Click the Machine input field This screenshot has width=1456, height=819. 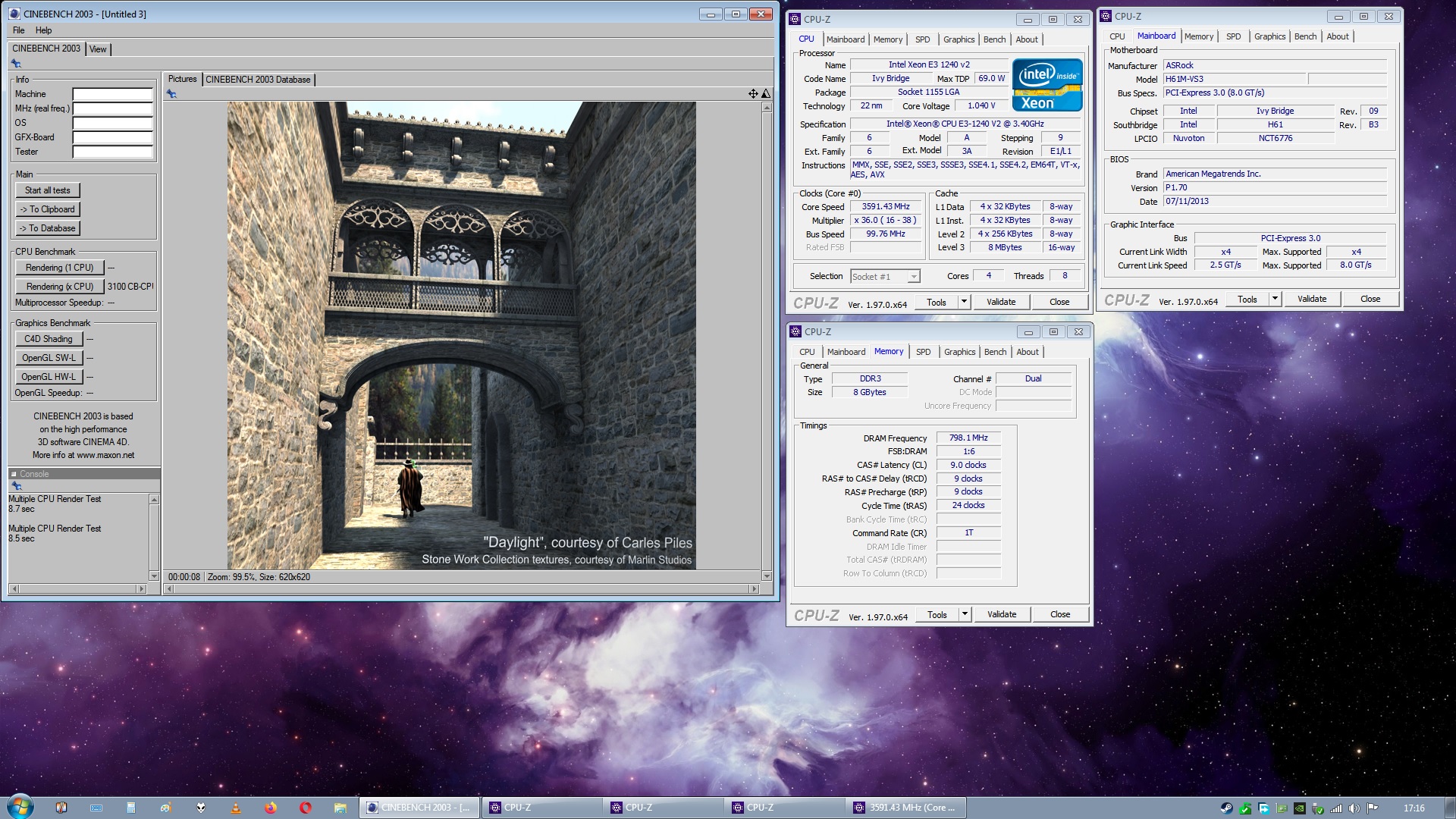(113, 94)
